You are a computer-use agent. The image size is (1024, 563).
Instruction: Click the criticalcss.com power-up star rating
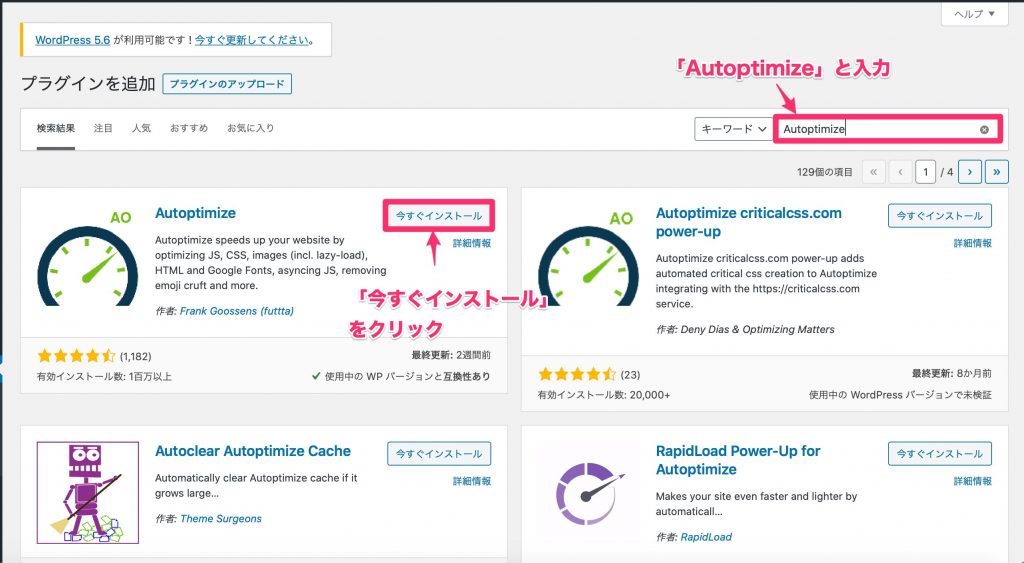tap(577, 374)
